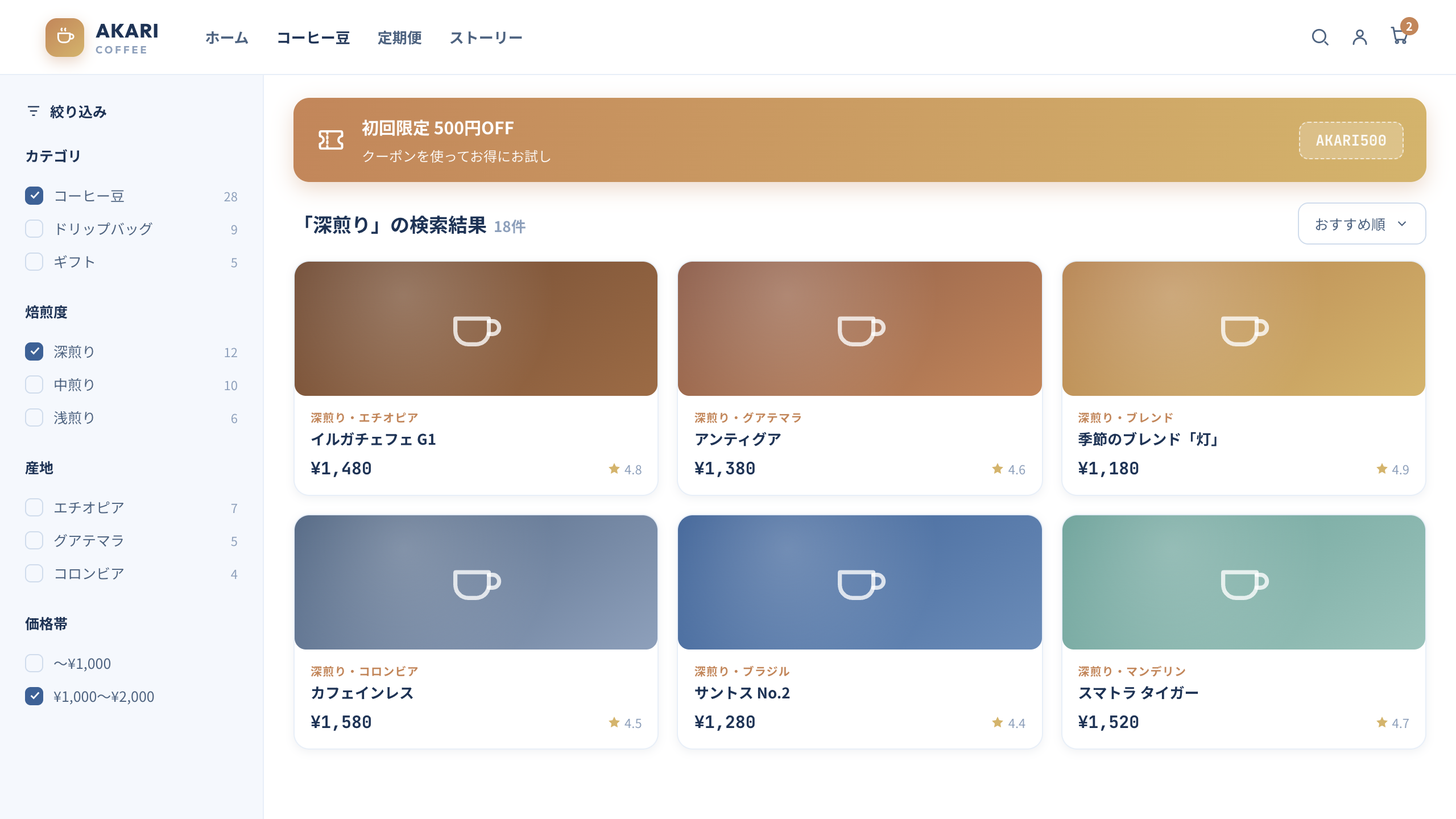Click the 深煎り・エチオピア tag label

365,417
